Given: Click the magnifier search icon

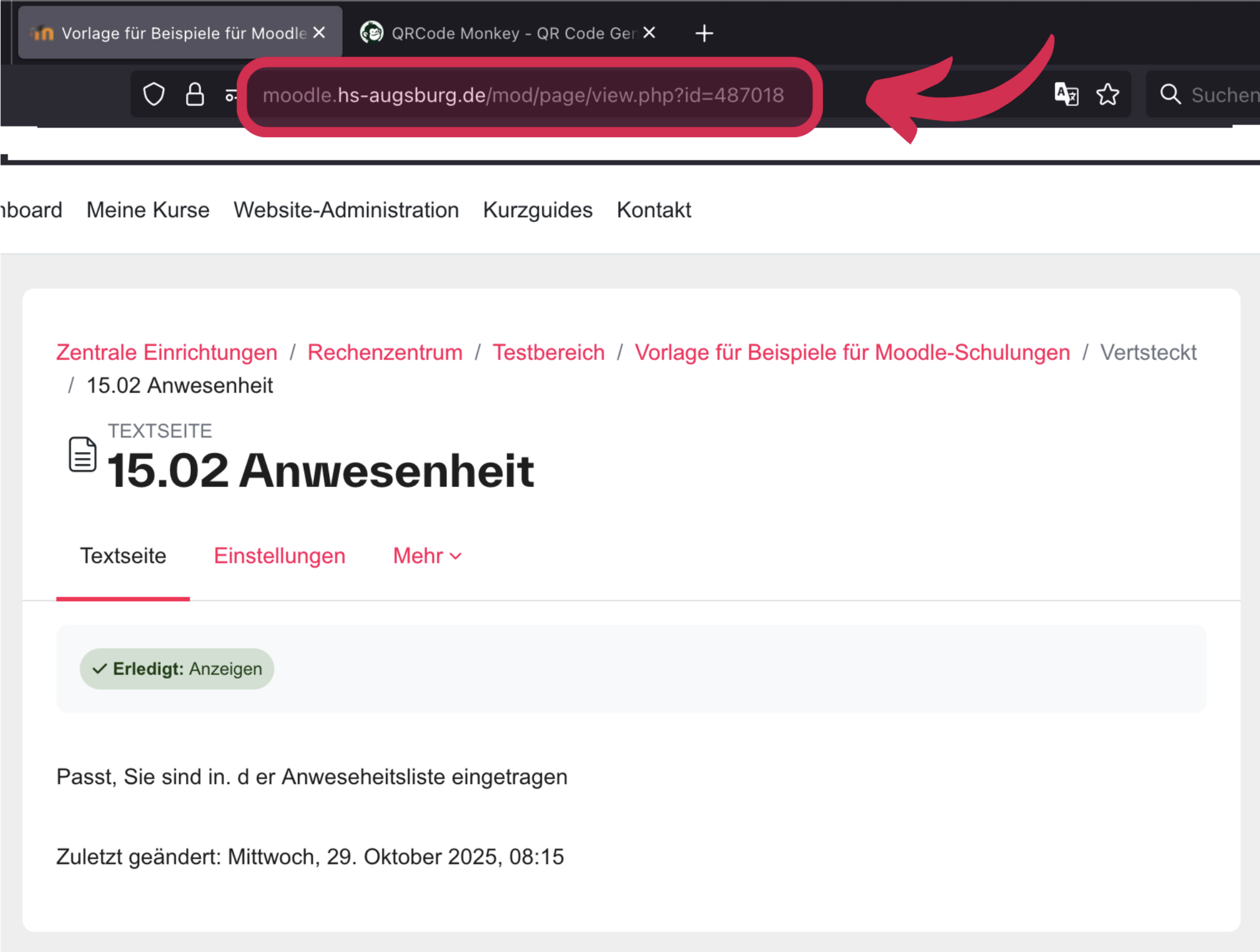Looking at the screenshot, I should pyautogui.click(x=1170, y=94).
